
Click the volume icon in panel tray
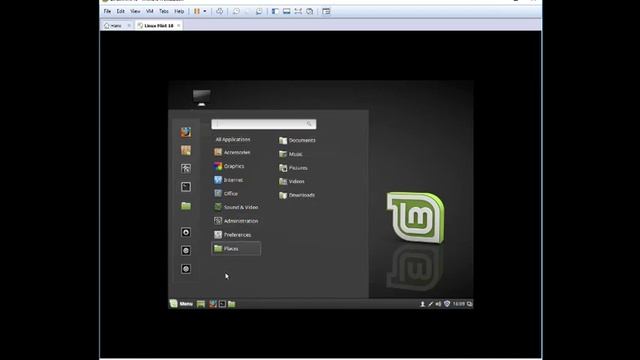[x=438, y=304]
